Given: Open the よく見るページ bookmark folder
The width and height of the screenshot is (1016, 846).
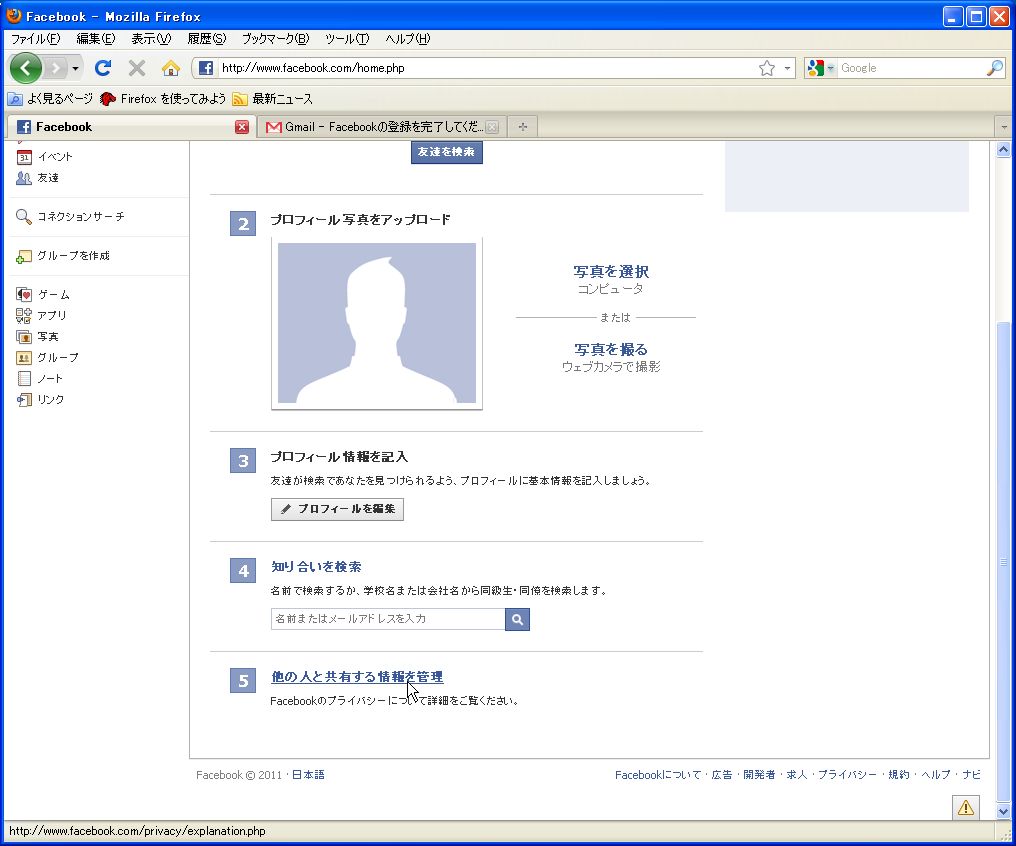Looking at the screenshot, I should click(51, 98).
